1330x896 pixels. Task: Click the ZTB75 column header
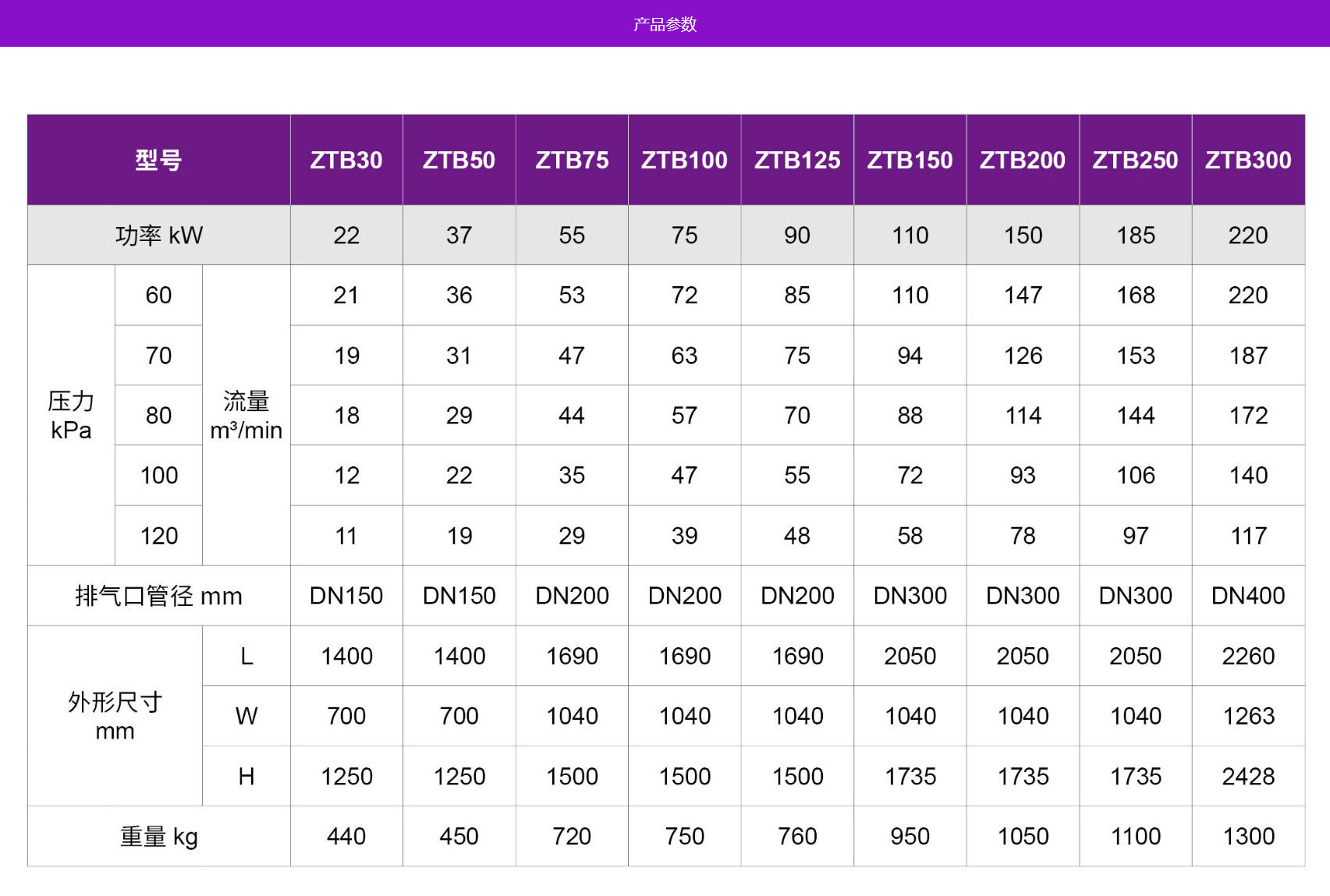[572, 160]
